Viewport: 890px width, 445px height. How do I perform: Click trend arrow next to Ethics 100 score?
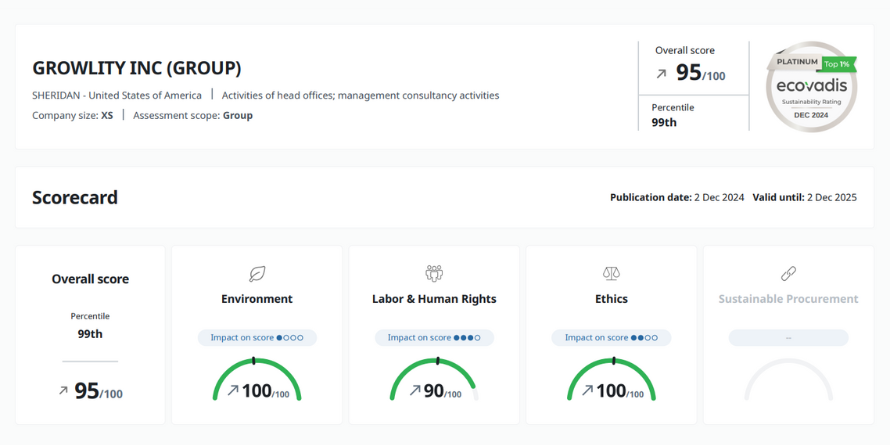pyautogui.click(x=587, y=390)
